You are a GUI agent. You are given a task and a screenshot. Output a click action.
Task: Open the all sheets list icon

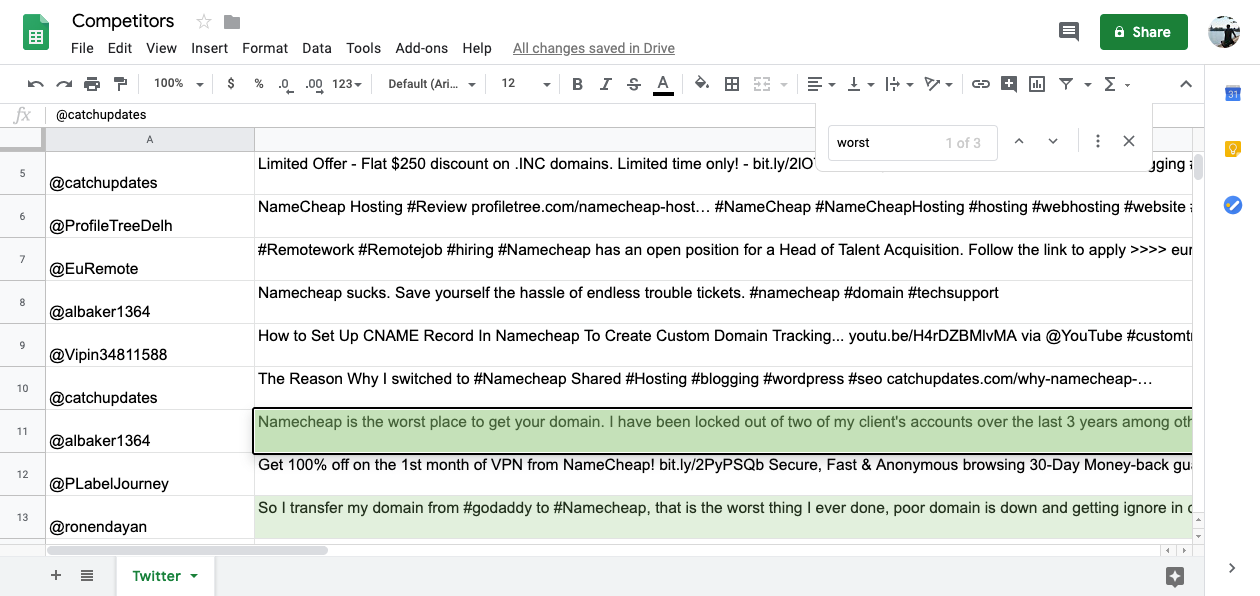(x=87, y=575)
